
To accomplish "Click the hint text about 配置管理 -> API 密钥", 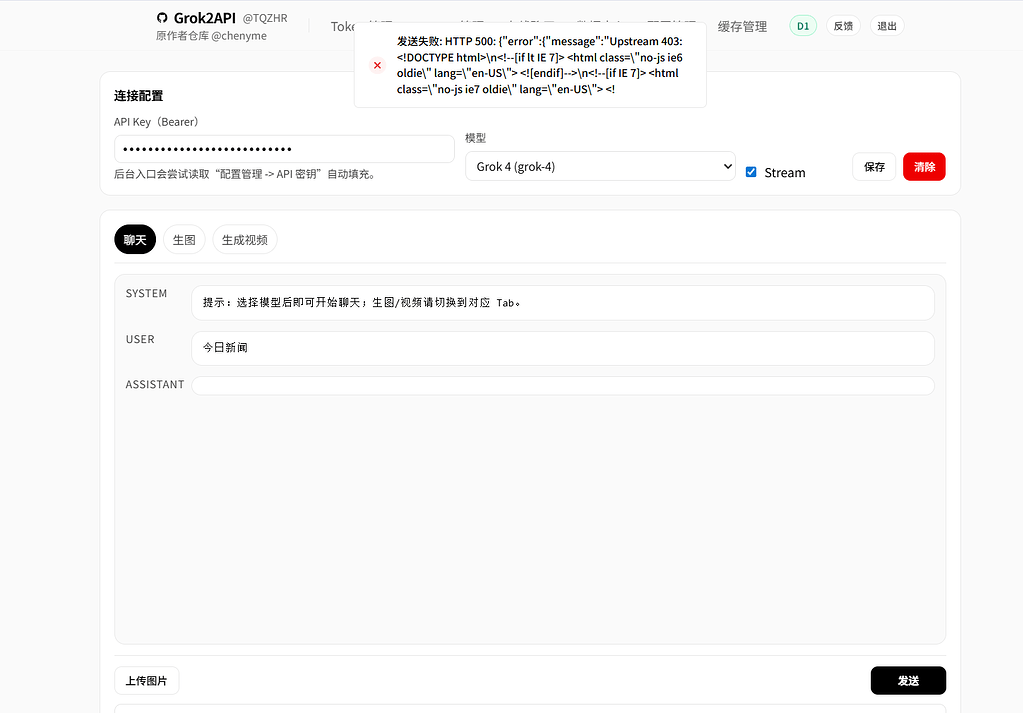I will (246, 174).
